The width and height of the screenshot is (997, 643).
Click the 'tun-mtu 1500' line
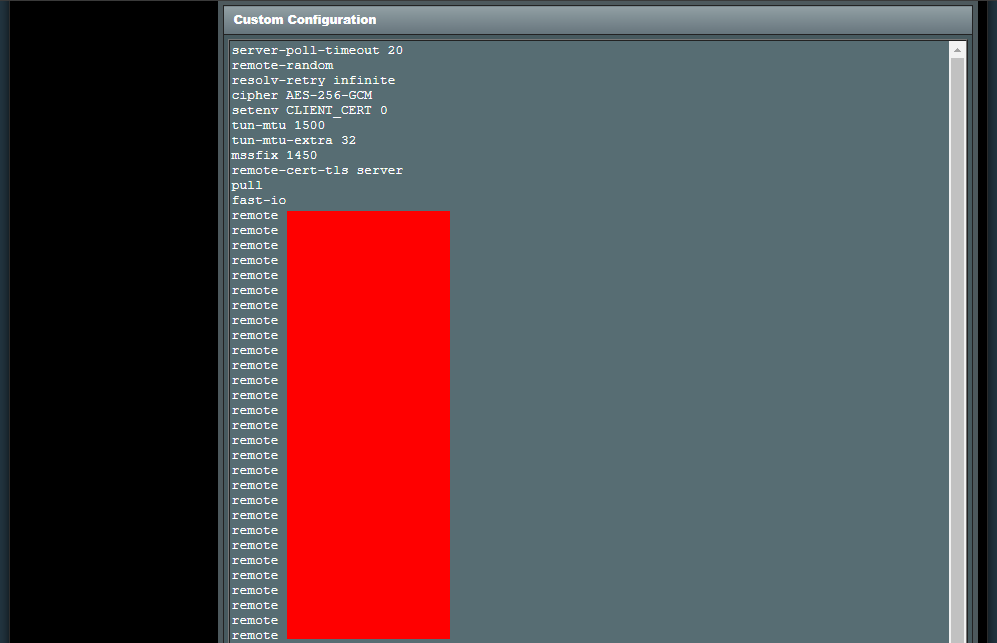click(x=278, y=125)
